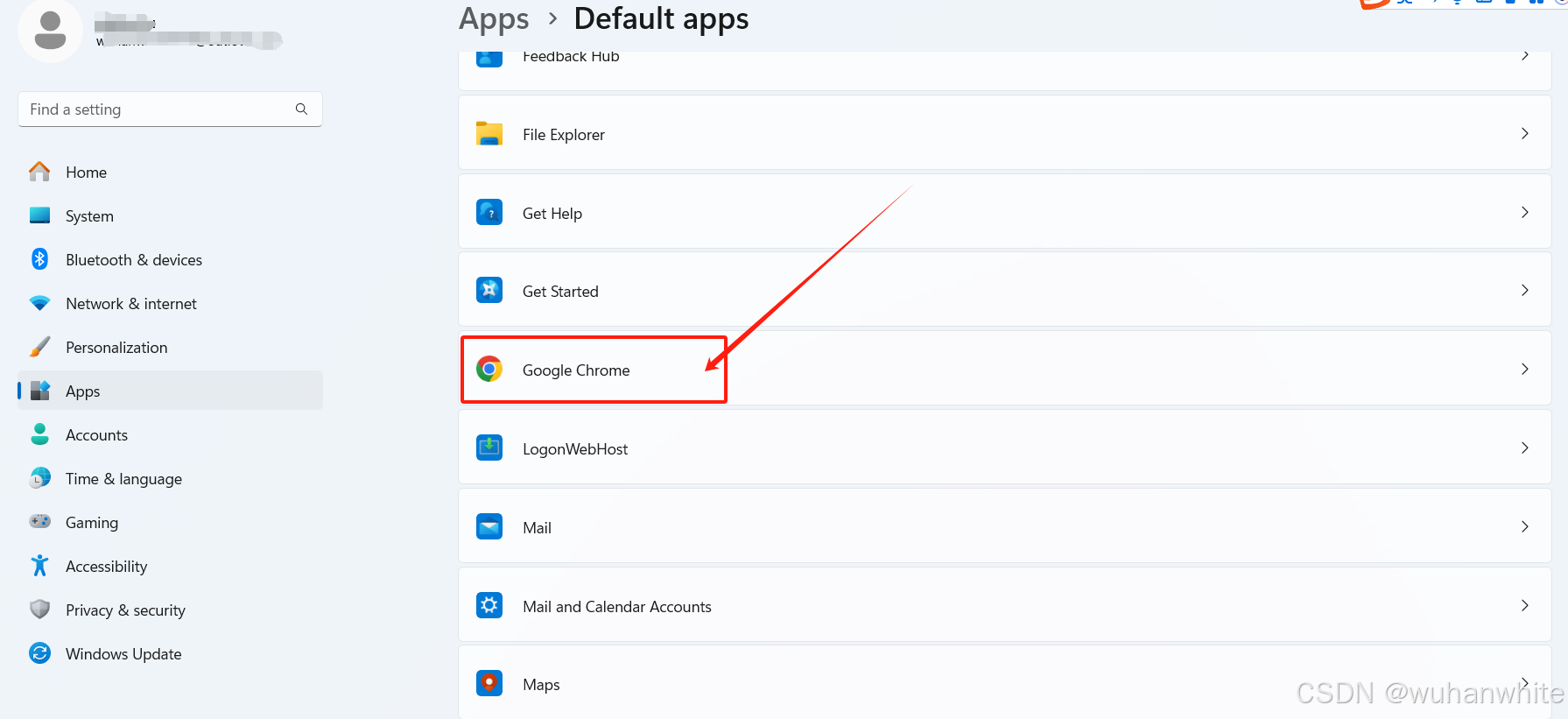Click the Maps app icon
This screenshot has height=719, width=1568.
tap(489, 683)
